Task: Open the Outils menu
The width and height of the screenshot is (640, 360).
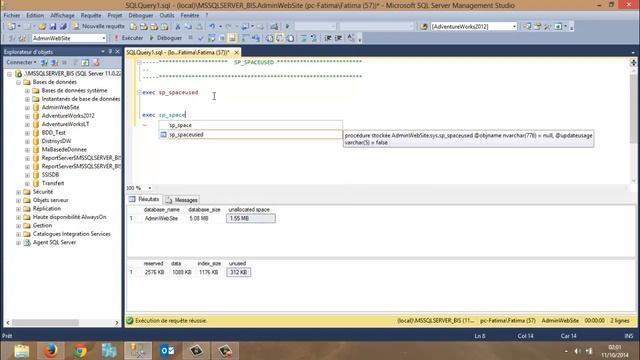Action: pos(167,15)
